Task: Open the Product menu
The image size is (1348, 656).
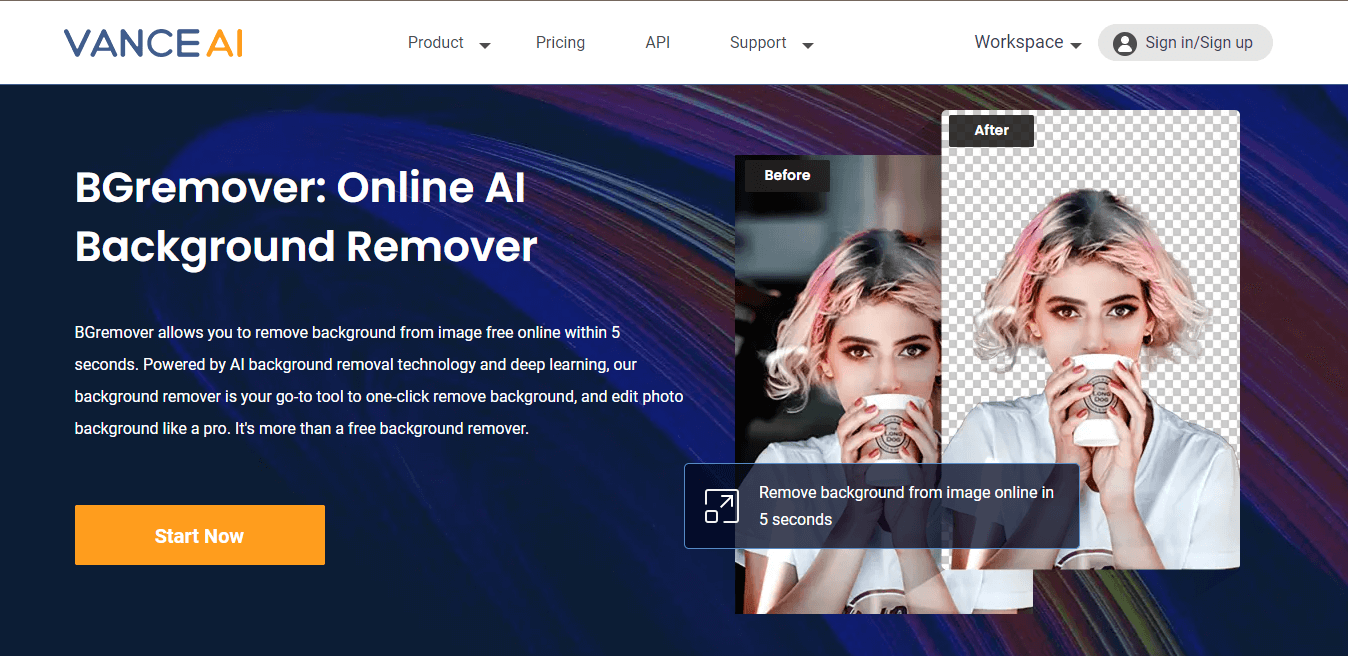Action: (436, 43)
